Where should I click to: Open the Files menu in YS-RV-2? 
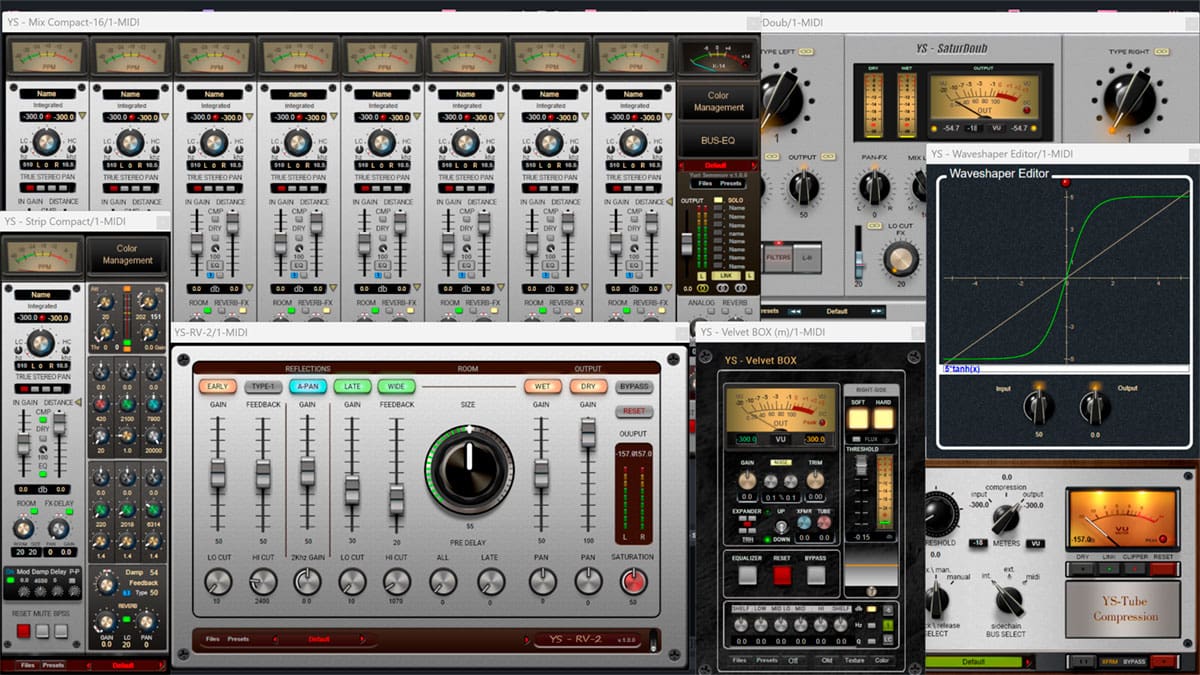coord(212,638)
